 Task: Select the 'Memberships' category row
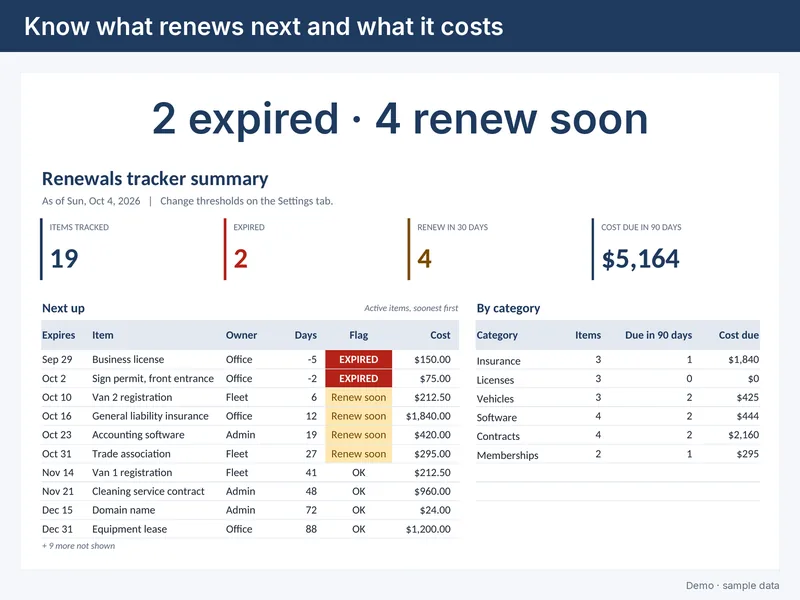618,455
